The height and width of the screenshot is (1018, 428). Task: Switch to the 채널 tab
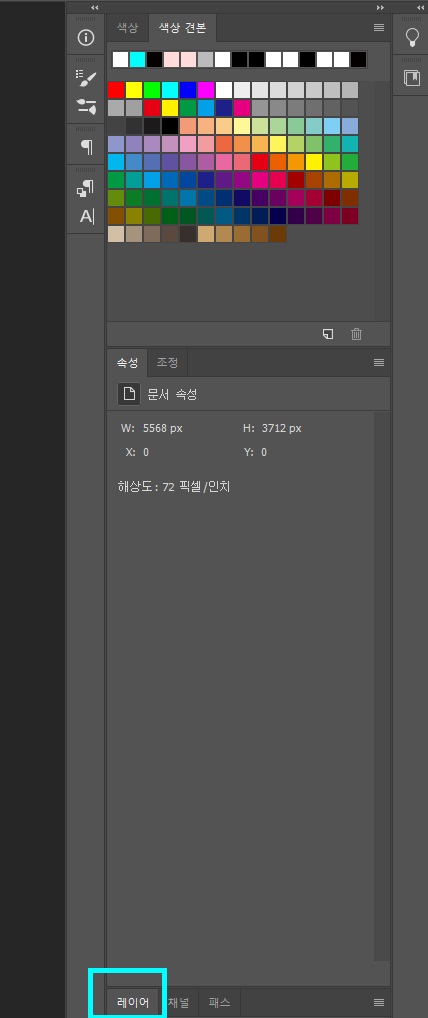179,1002
